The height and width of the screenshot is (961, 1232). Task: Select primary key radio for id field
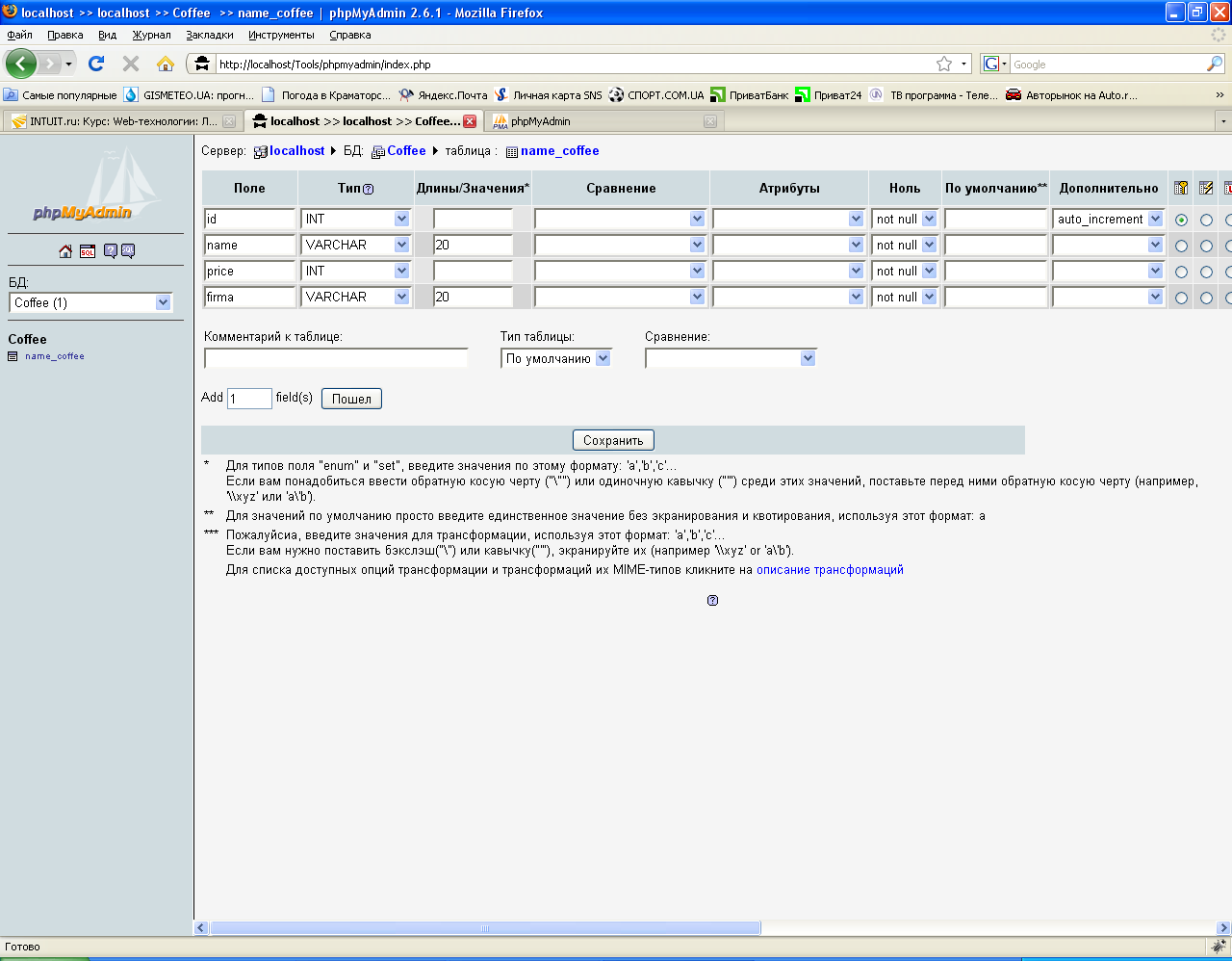point(1181,220)
